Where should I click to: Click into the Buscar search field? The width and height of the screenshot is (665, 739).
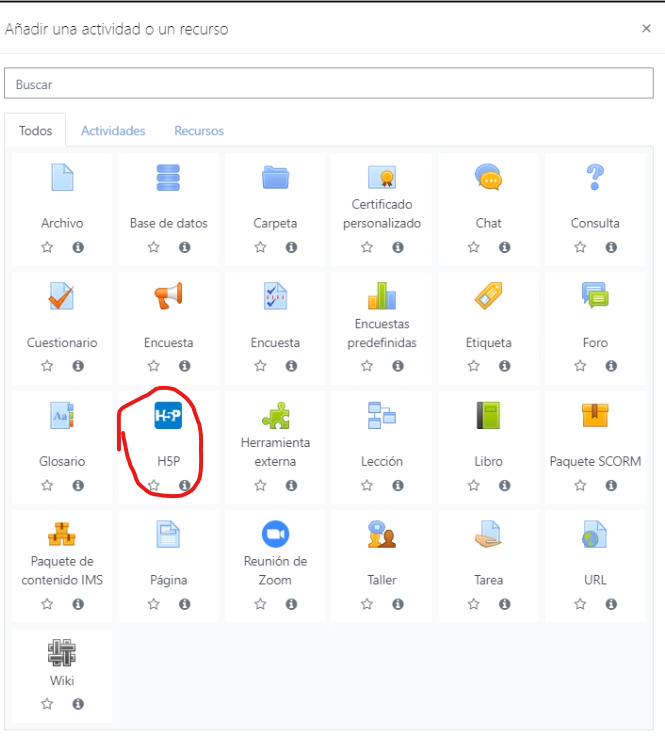tap(329, 83)
